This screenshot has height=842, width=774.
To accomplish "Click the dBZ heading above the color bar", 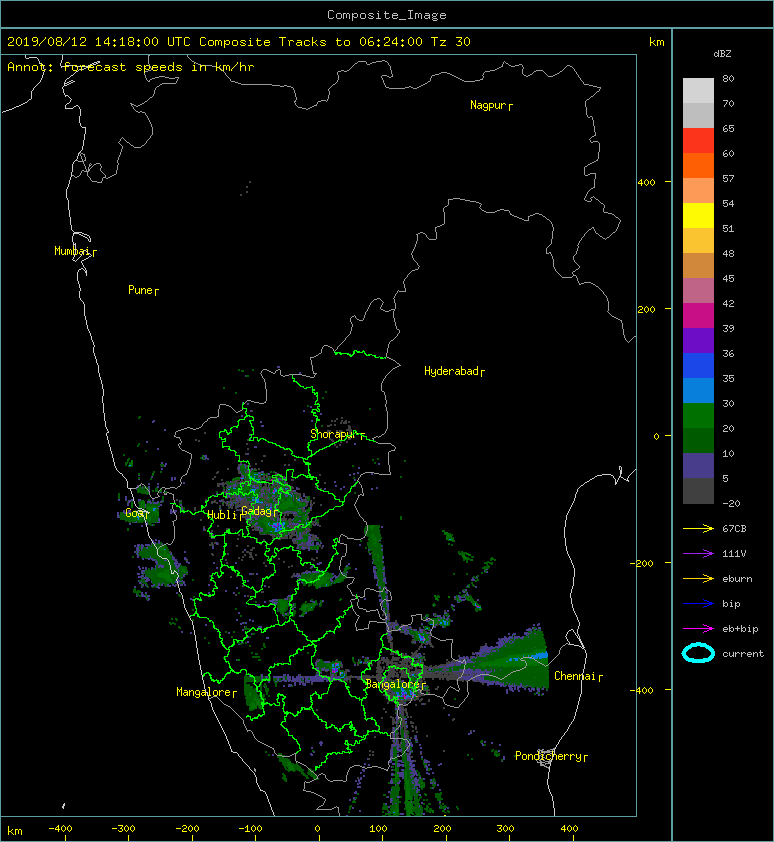I will [x=722, y=54].
